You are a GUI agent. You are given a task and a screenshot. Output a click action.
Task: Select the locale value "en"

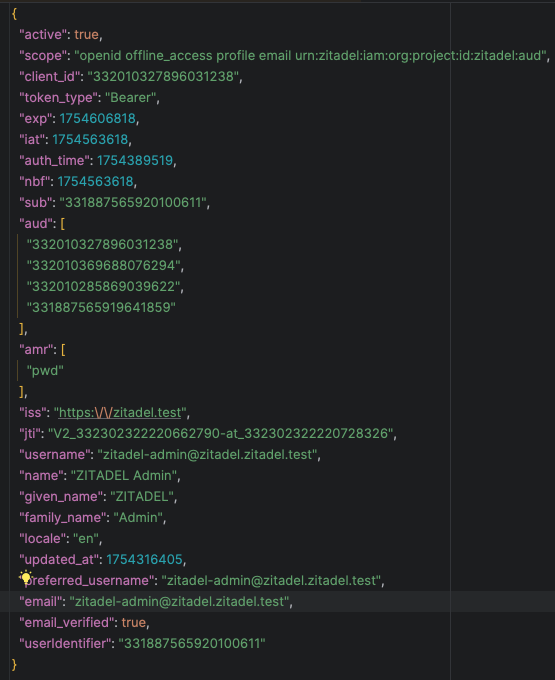point(86,539)
